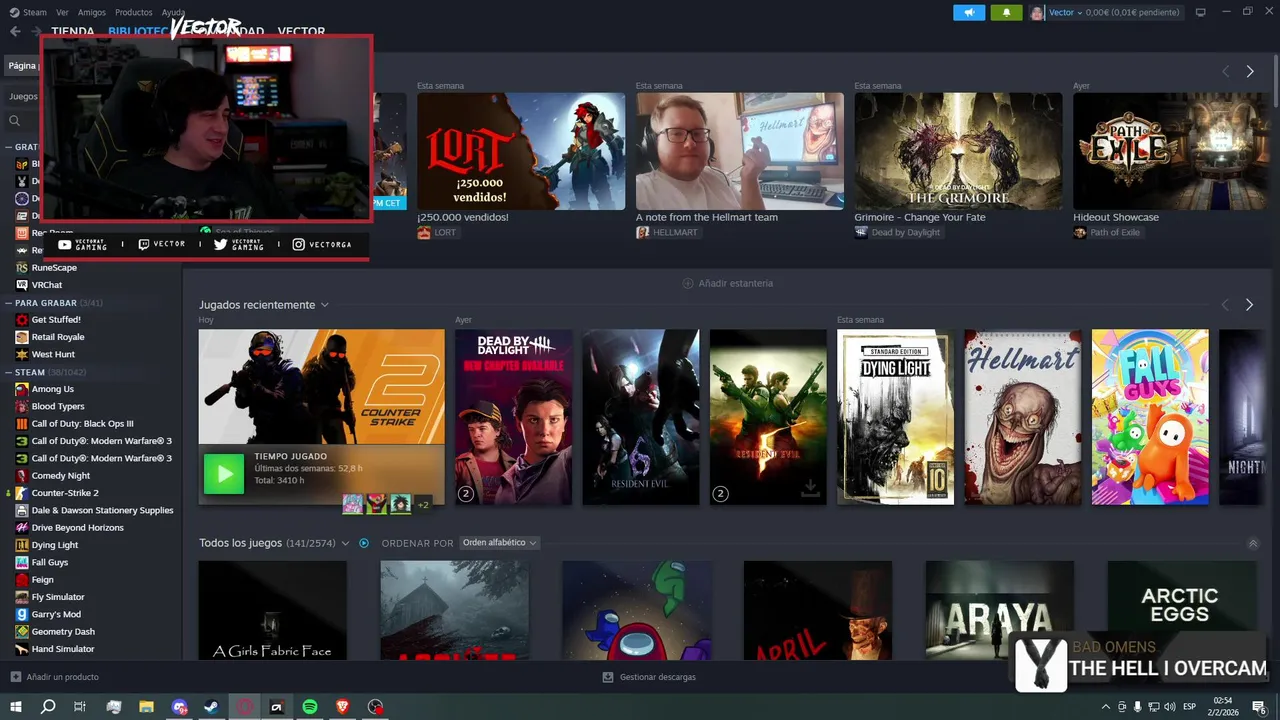Viewport: 1280px width, 720px height.
Task: Open Steam announcements megaphone button
Action: tap(968, 12)
